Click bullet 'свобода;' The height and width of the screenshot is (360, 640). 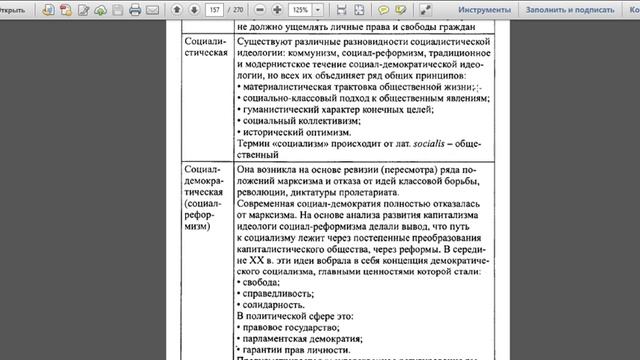258,282
